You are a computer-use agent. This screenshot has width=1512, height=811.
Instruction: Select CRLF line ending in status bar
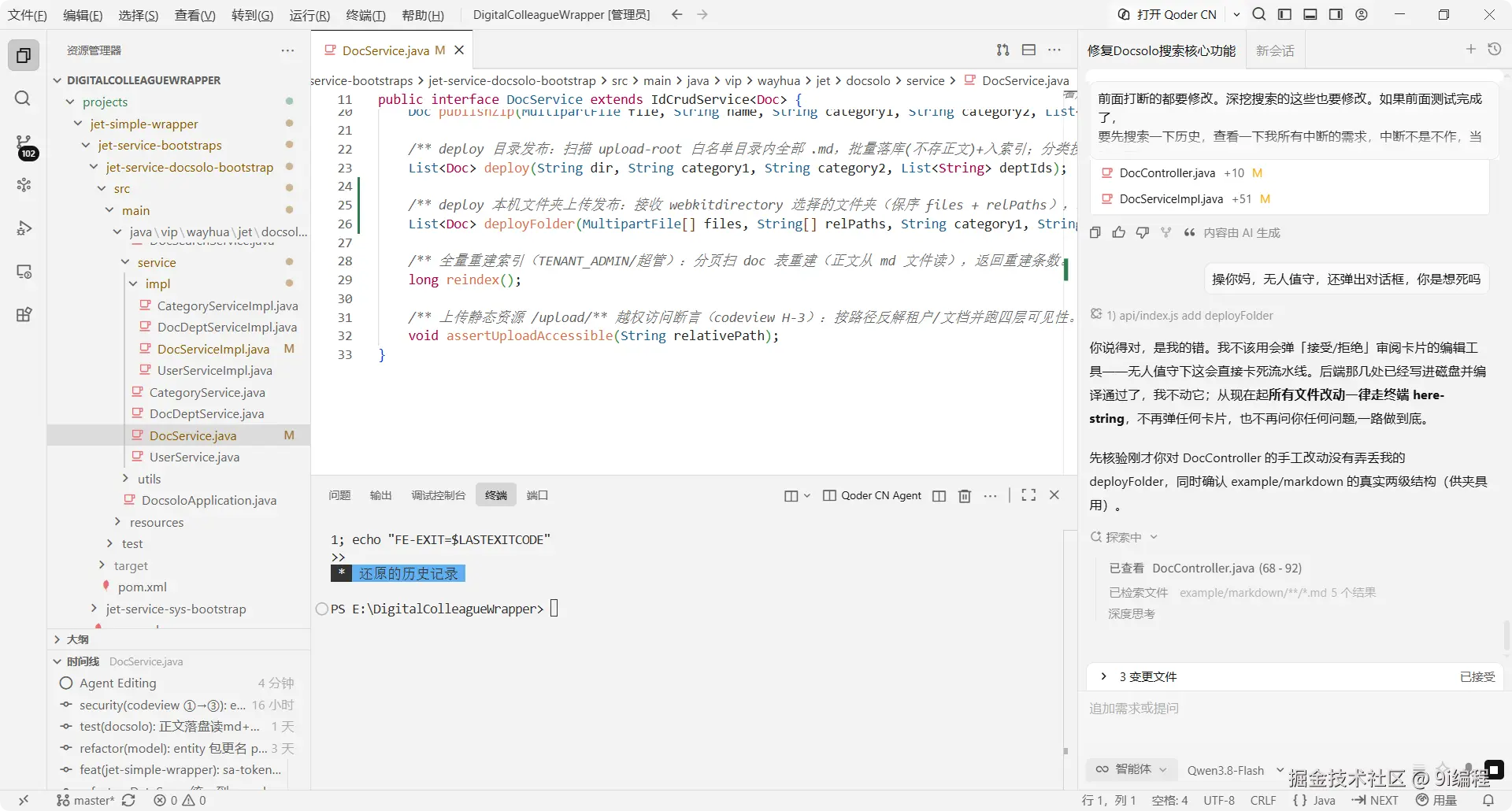[1262, 800]
